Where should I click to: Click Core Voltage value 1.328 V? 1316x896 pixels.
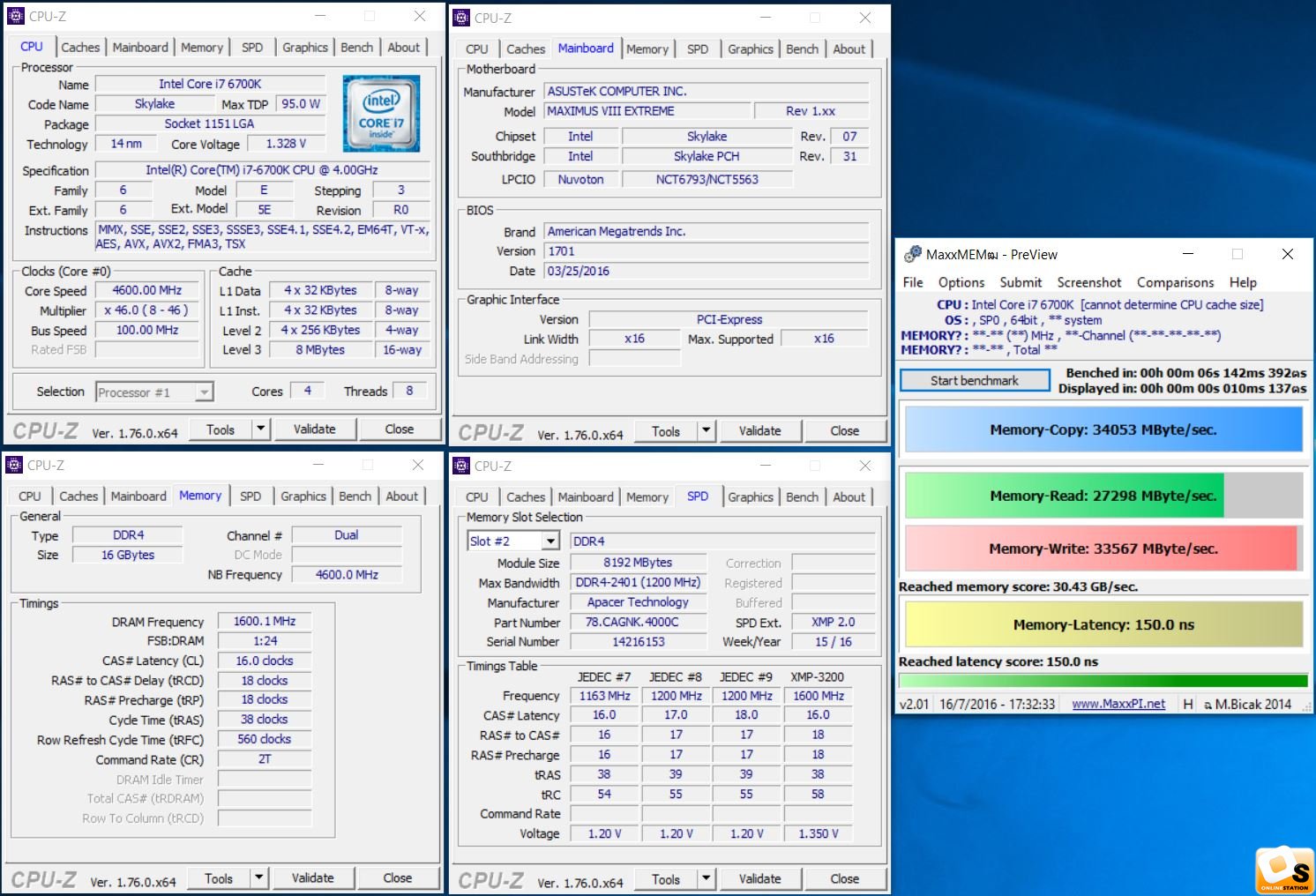287,144
